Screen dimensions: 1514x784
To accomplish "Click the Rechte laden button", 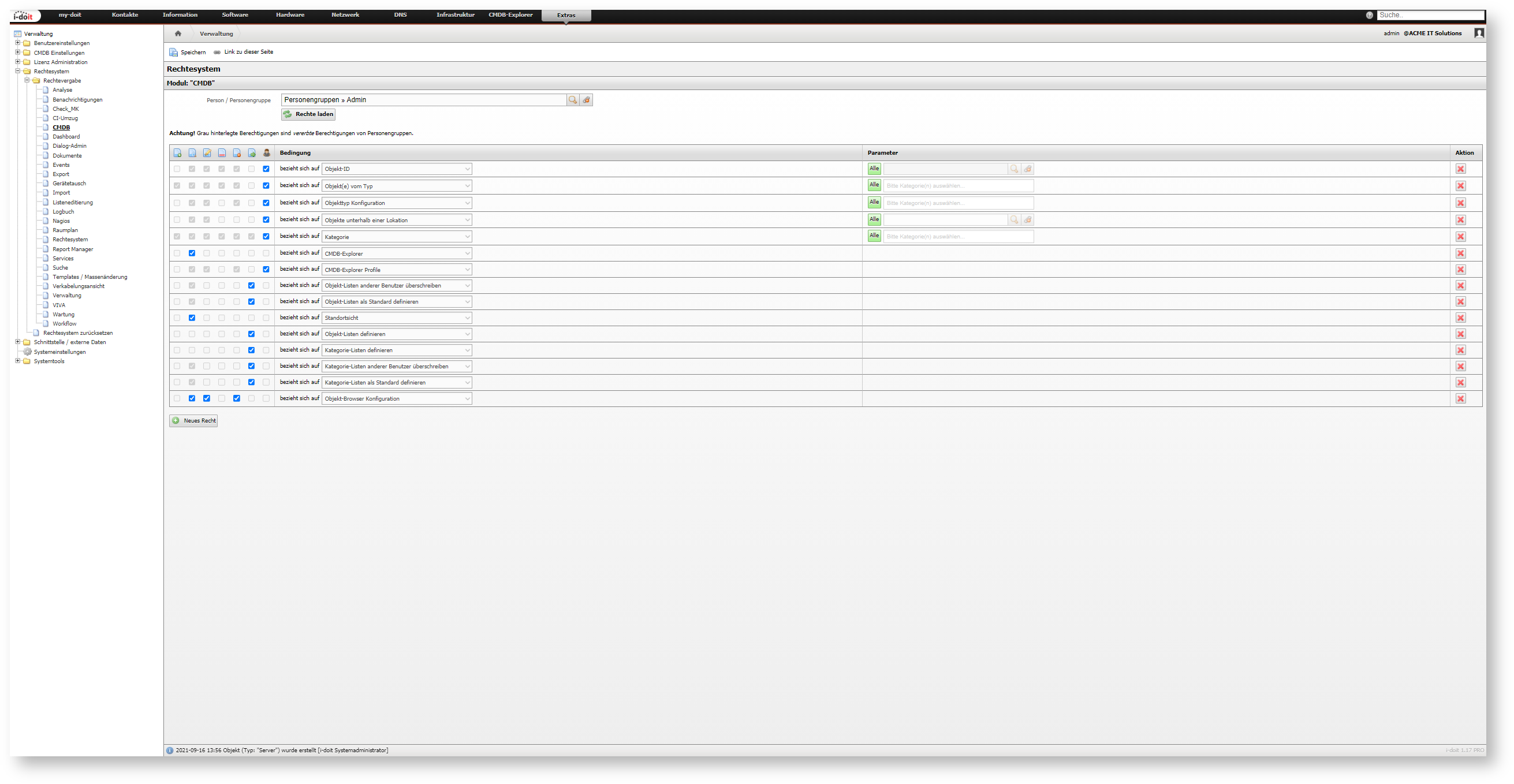I will tap(308, 115).
